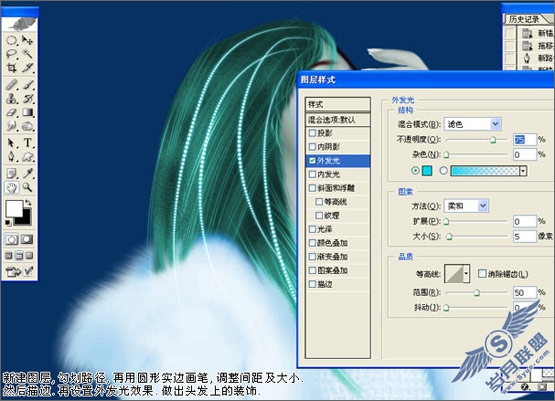Enable the 光泽 satin checkbox
This screenshot has width=555, height=401.
click(x=312, y=229)
